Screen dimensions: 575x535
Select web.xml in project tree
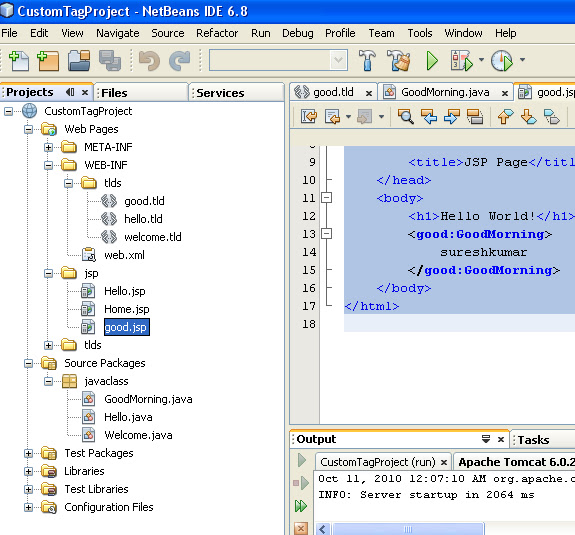tap(124, 255)
